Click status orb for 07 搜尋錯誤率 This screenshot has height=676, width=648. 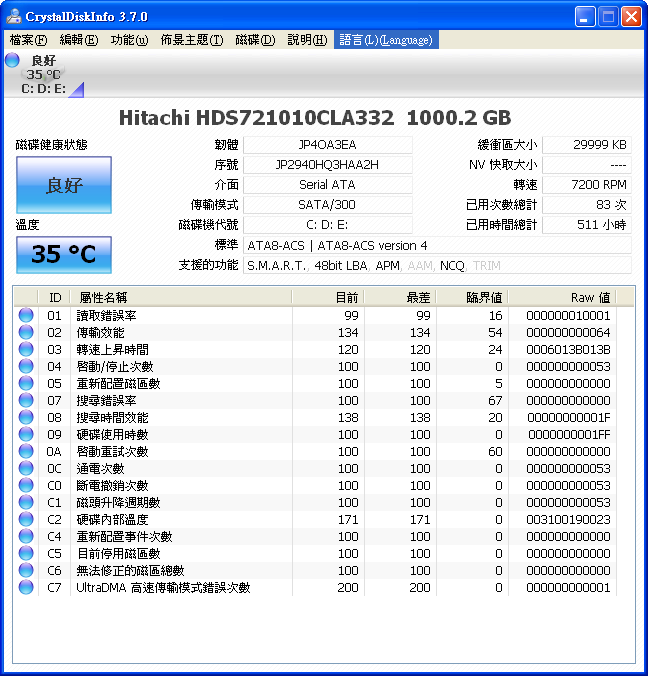pos(26,400)
